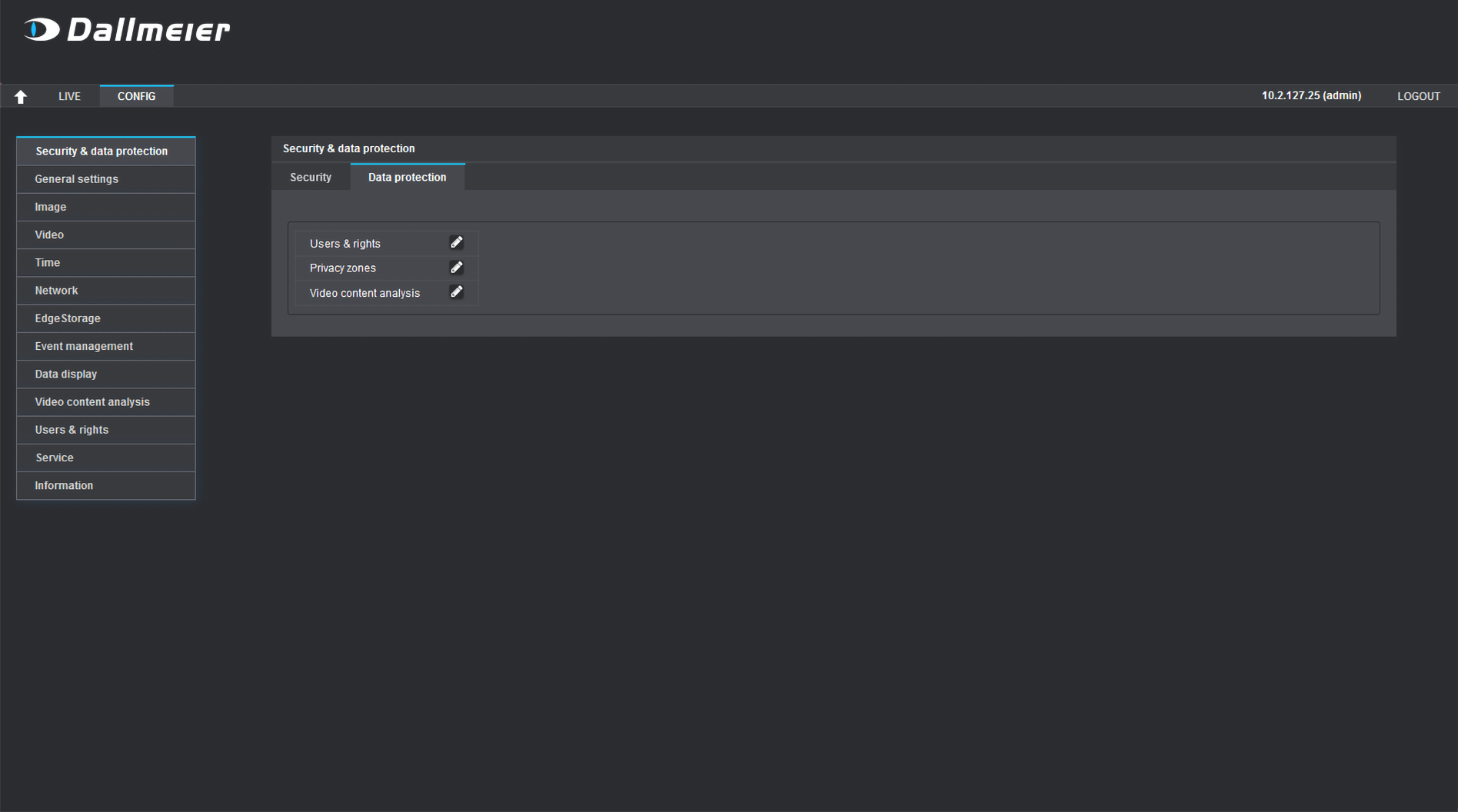Navigate to EdgeStorage settings
This screenshot has height=812, width=1458.
point(68,318)
